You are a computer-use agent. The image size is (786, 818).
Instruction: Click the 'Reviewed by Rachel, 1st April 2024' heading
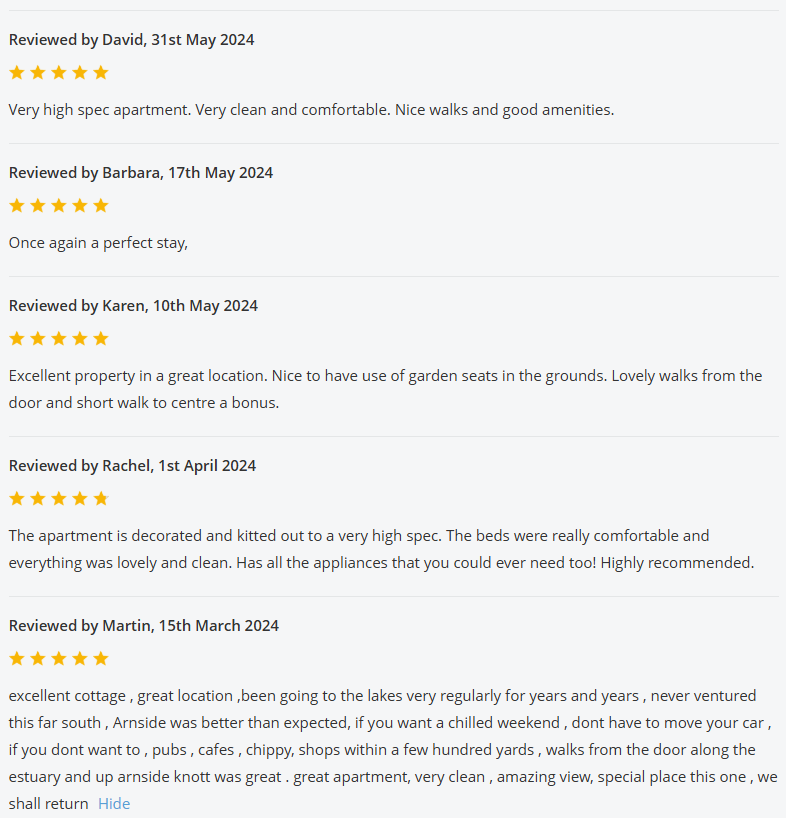132,466
